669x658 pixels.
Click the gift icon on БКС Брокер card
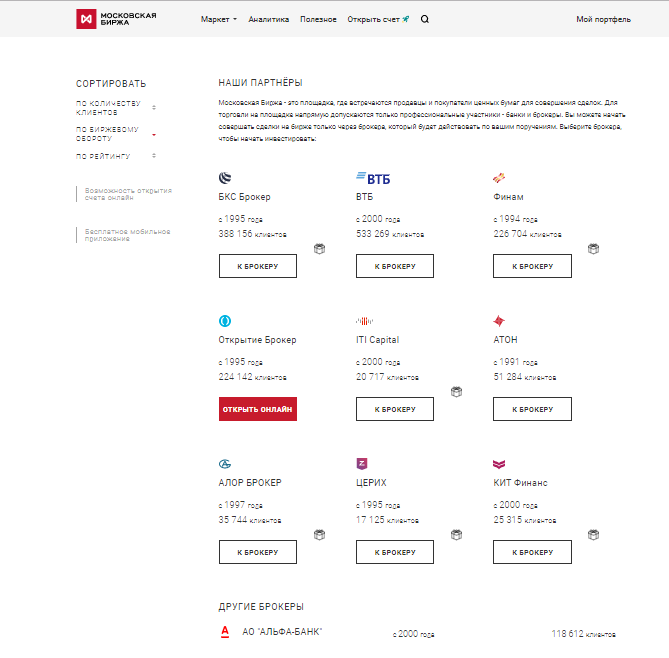pyautogui.click(x=320, y=248)
